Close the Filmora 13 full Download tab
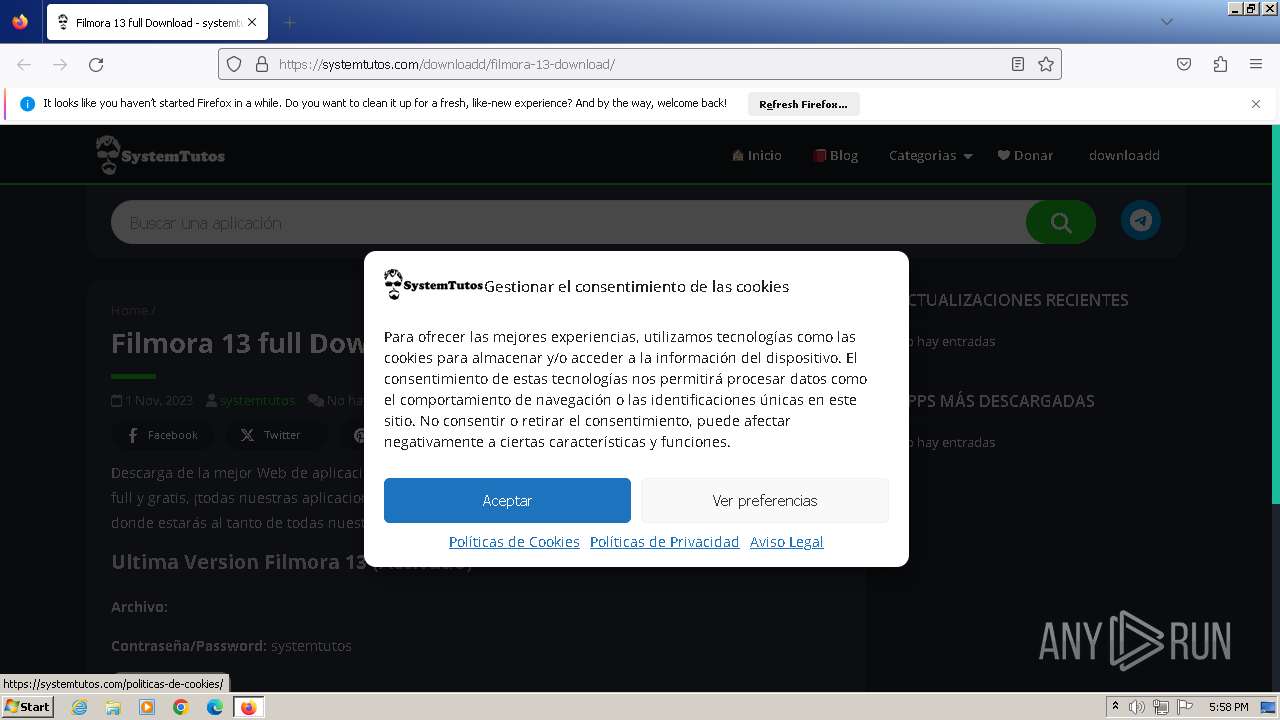 251,22
